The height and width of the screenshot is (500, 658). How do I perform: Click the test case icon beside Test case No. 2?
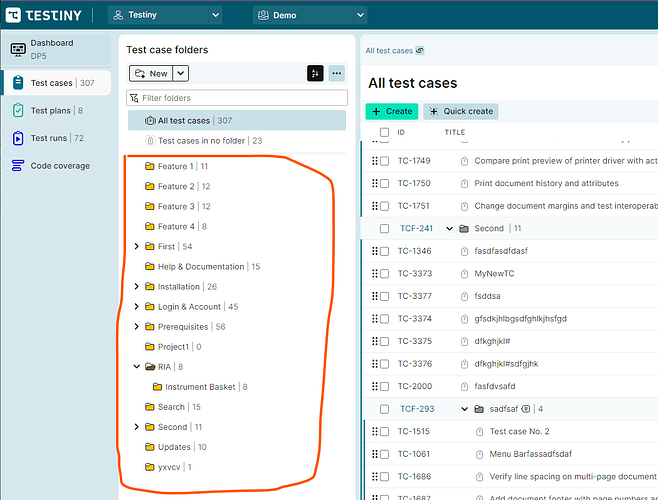tap(479, 432)
